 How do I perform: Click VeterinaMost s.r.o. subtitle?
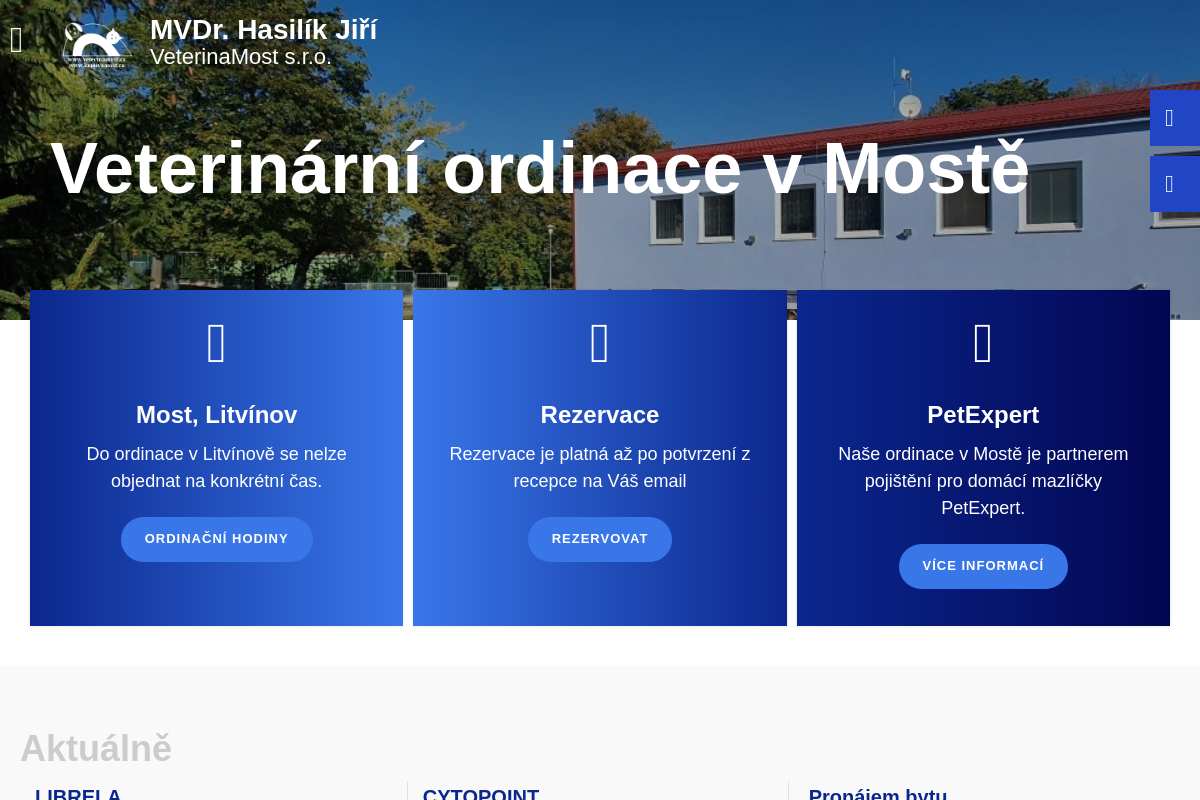coord(241,57)
